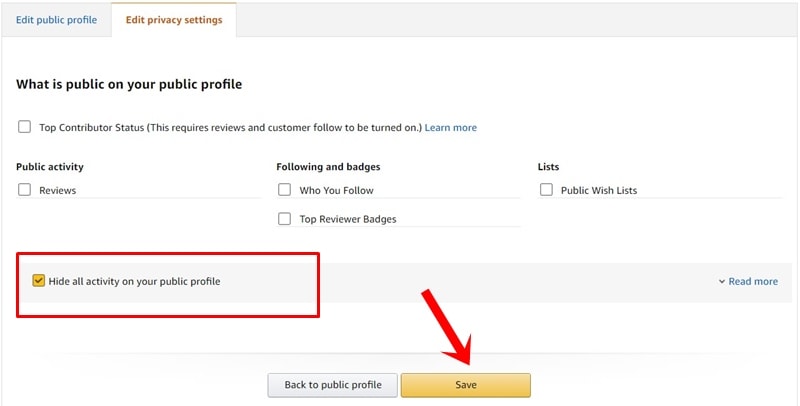The width and height of the screenshot is (800, 406).
Task: Click the Save button
Action: point(466,385)
